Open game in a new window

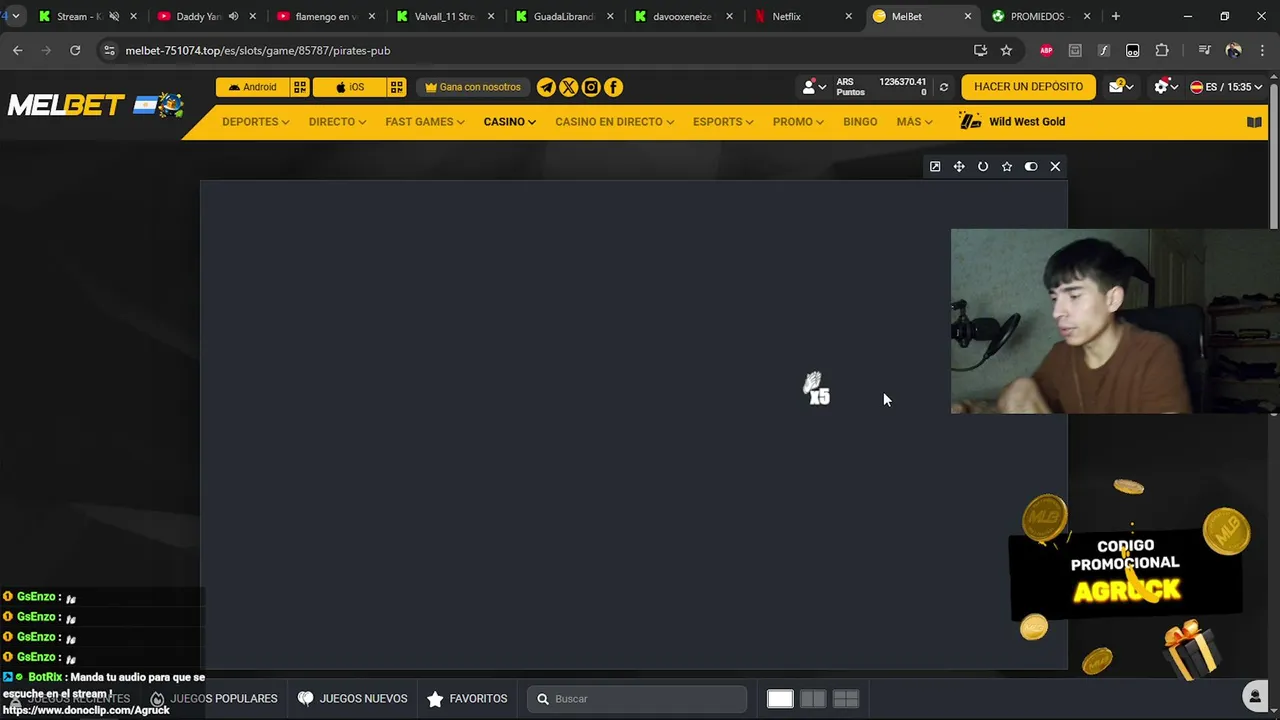[x=935, y=167]
